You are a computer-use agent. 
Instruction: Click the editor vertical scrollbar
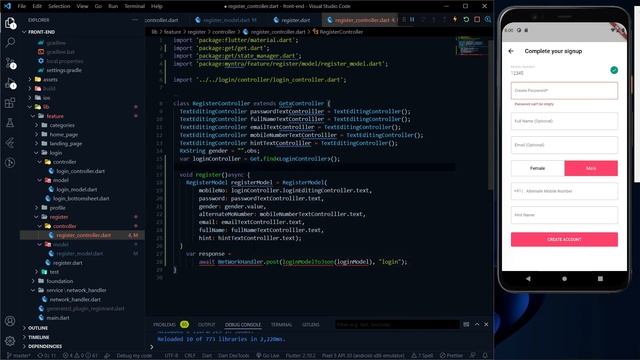490,114
